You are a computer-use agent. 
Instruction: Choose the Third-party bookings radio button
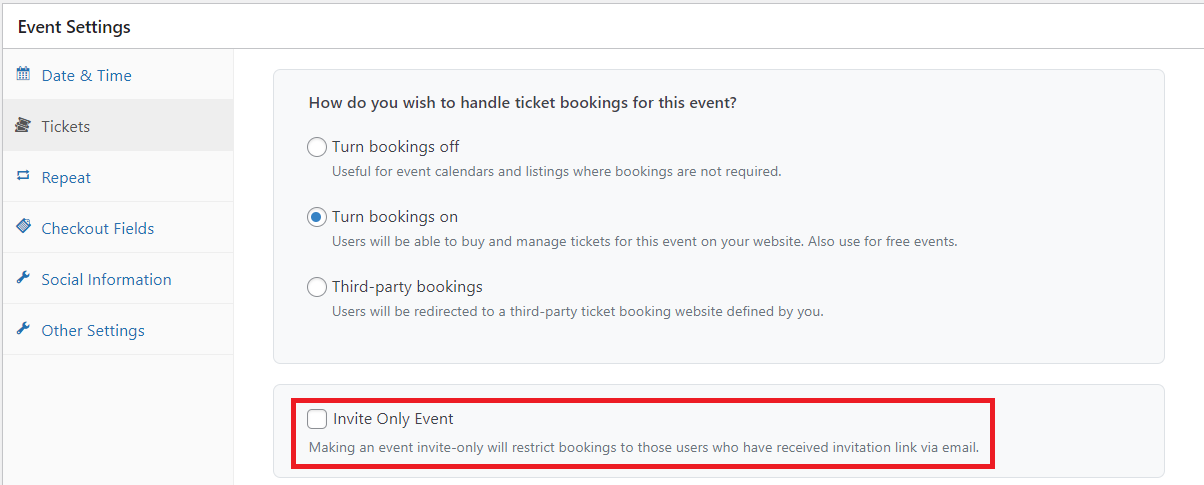coord(317,287)
